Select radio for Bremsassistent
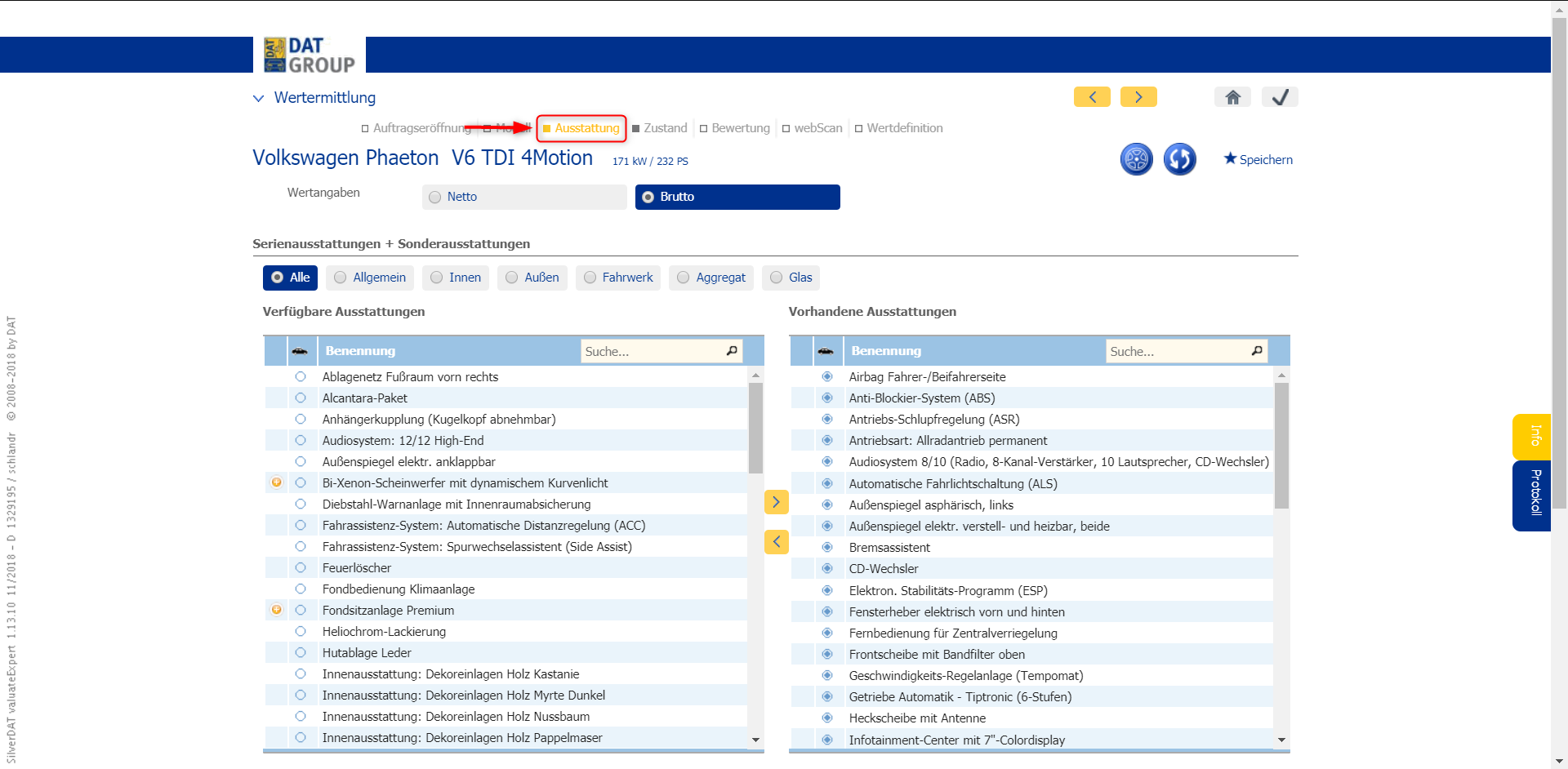 pyautogui.click(x=827, y=547)
